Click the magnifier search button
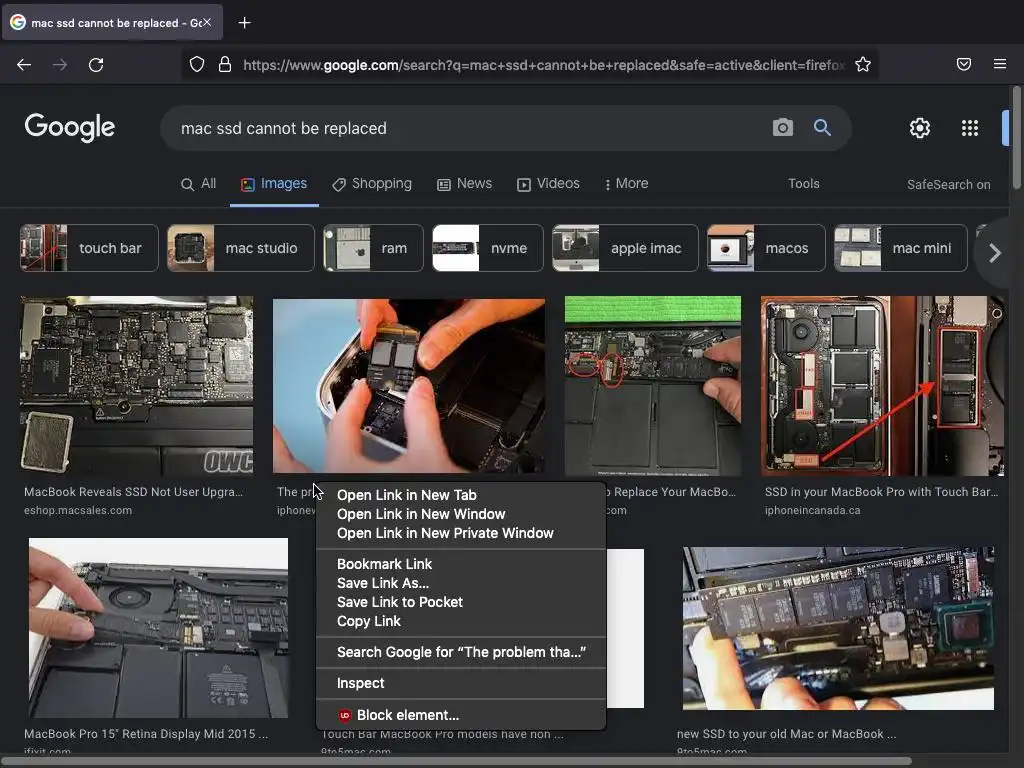The width and height of the screenshot is (1024, 768). [822, 127]
